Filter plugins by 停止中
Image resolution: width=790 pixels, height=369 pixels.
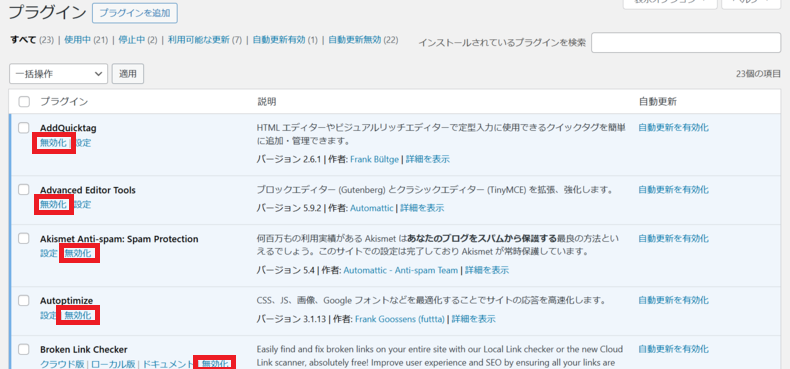[x=131, y=40]
